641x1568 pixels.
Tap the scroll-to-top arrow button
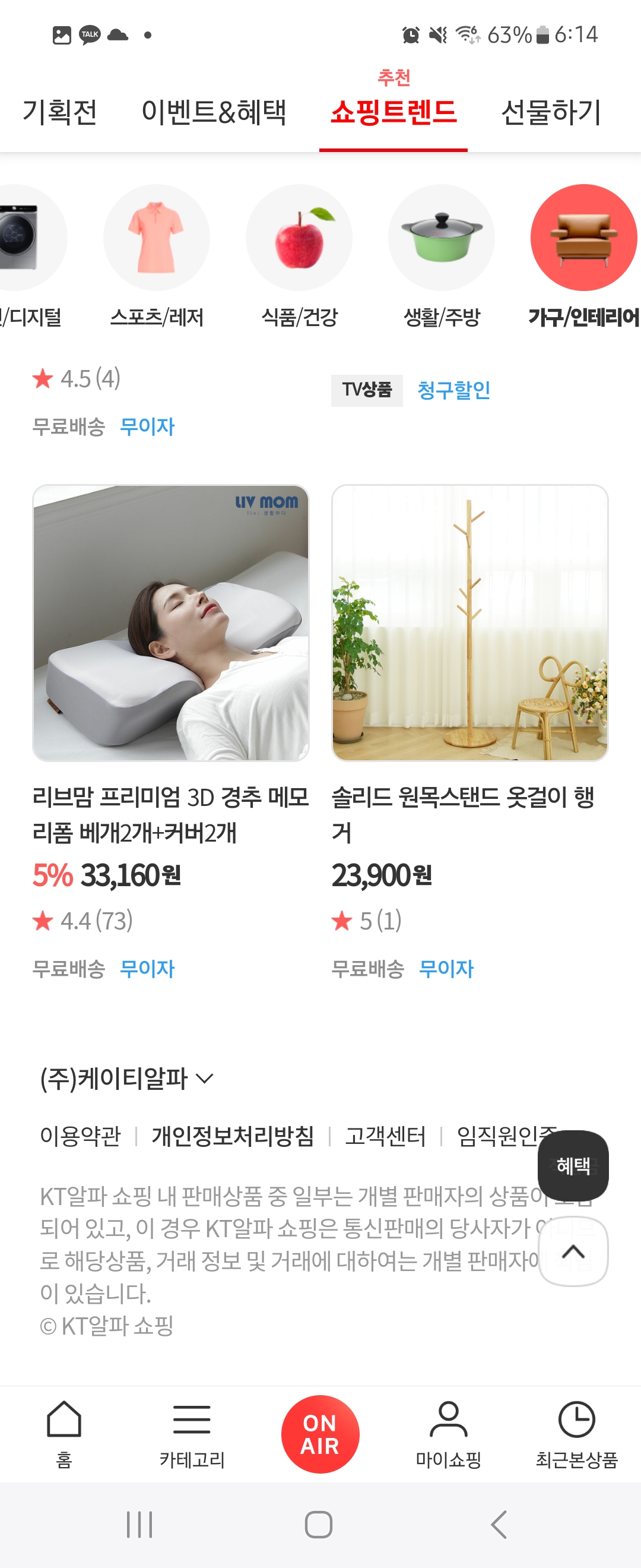[x=573, y=1251]
